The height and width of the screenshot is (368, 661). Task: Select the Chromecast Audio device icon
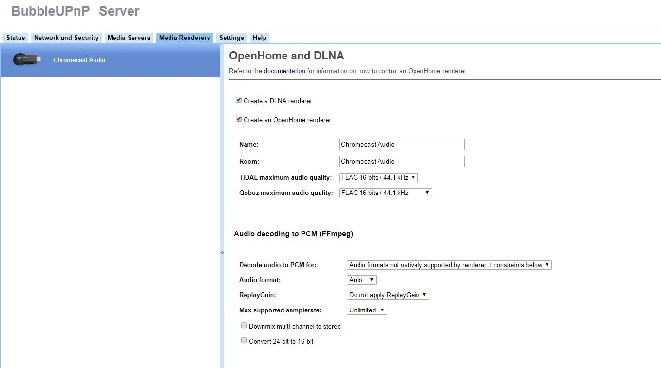(x=27, y=59)
